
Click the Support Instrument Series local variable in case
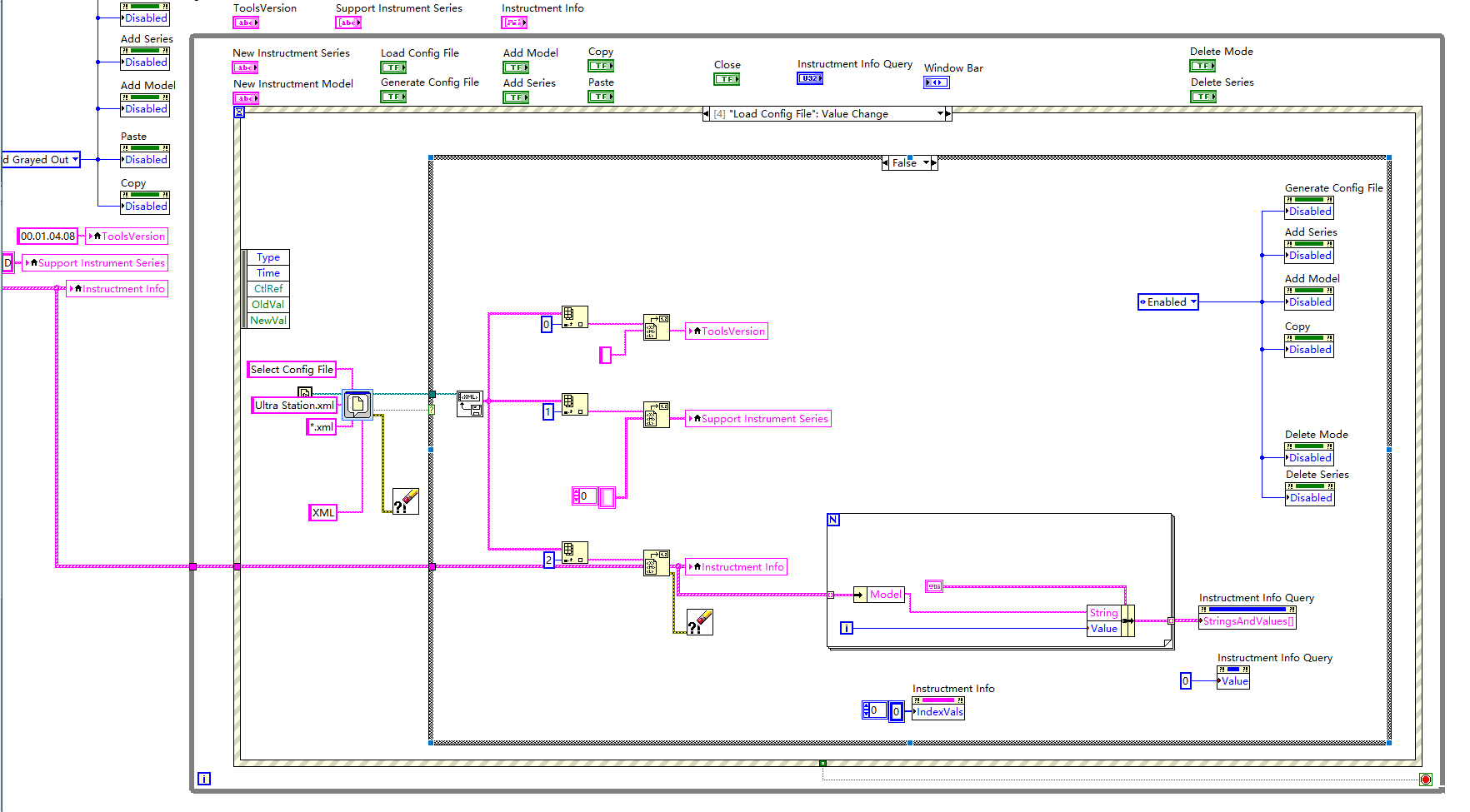click(x=758, y=419)
